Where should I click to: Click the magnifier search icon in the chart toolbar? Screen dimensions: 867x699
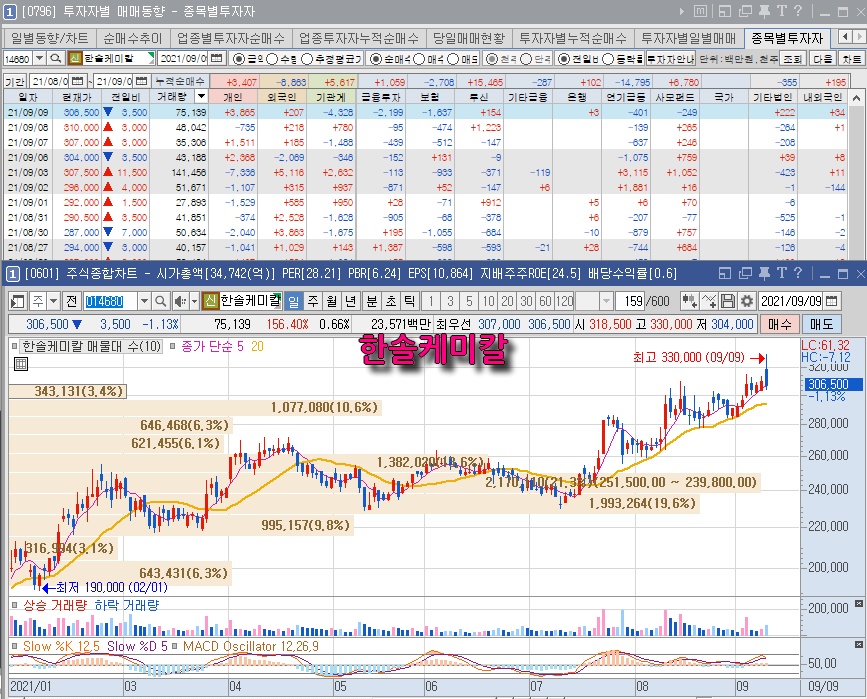click(x=160, y=301)
